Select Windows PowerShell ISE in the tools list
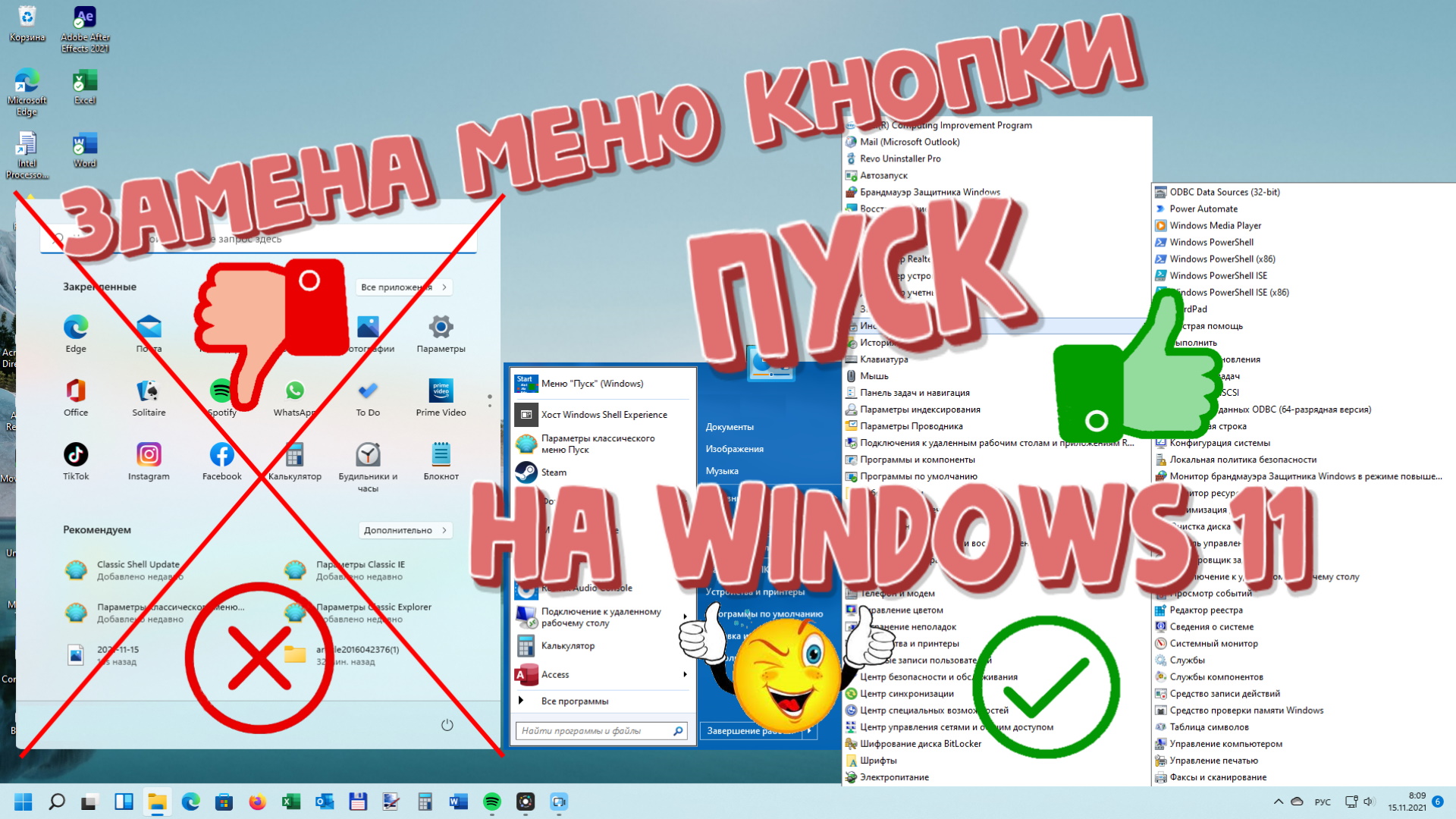The height and width of the screenshot is (819, 1456). point(1215,275)
